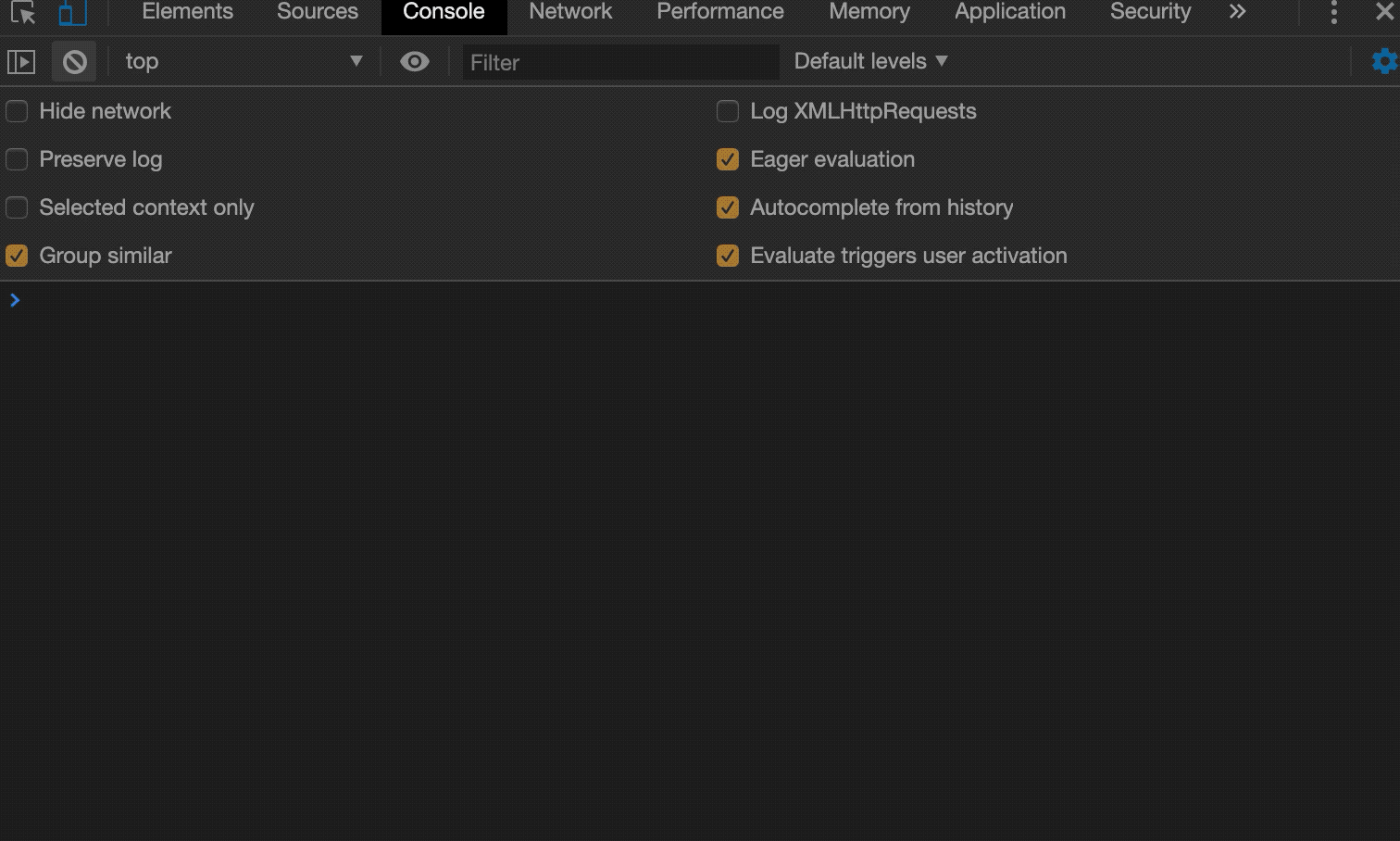Image resolution: width=1400 pixels, height=841 pixels.
Task: Open the Elements tab
Action: tap(187, 12)
